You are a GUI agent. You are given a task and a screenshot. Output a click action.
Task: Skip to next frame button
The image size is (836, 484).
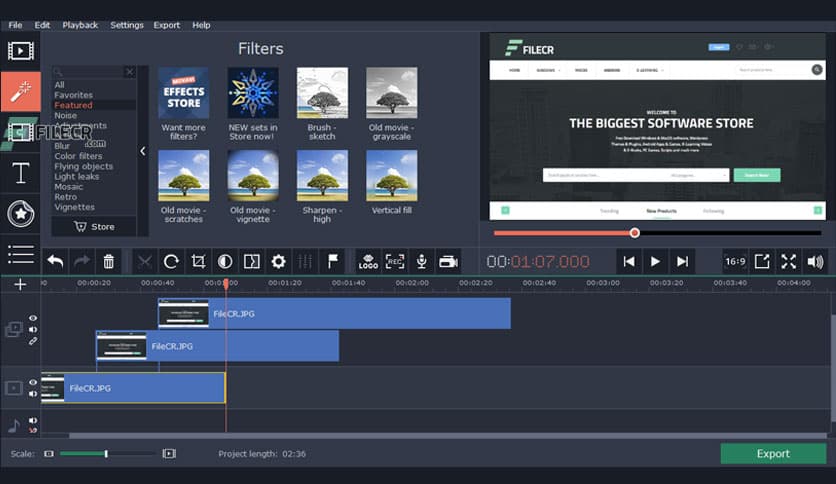(682, 261)
